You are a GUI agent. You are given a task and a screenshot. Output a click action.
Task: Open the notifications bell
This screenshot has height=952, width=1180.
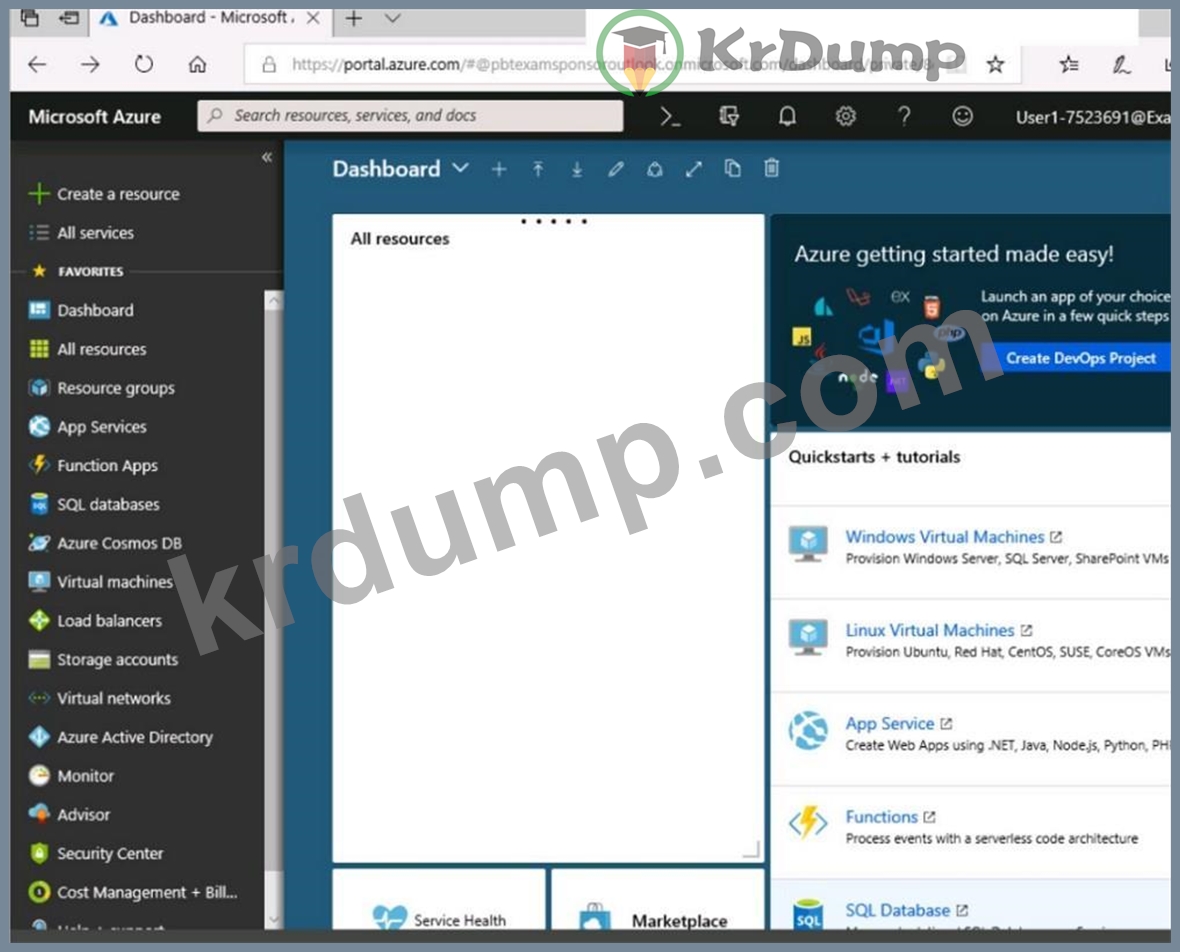point(787,116)
